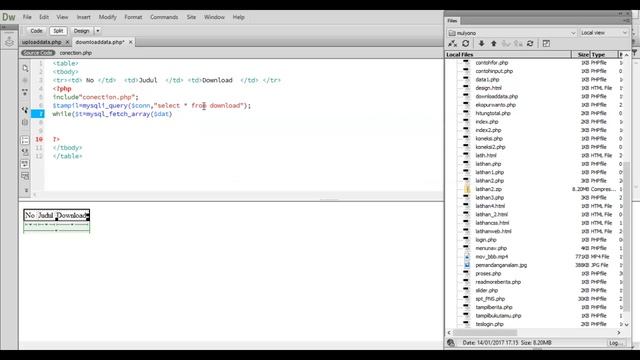Open the Window menu
This screenshot has width=640, height=360.
[x=214, y=17]
